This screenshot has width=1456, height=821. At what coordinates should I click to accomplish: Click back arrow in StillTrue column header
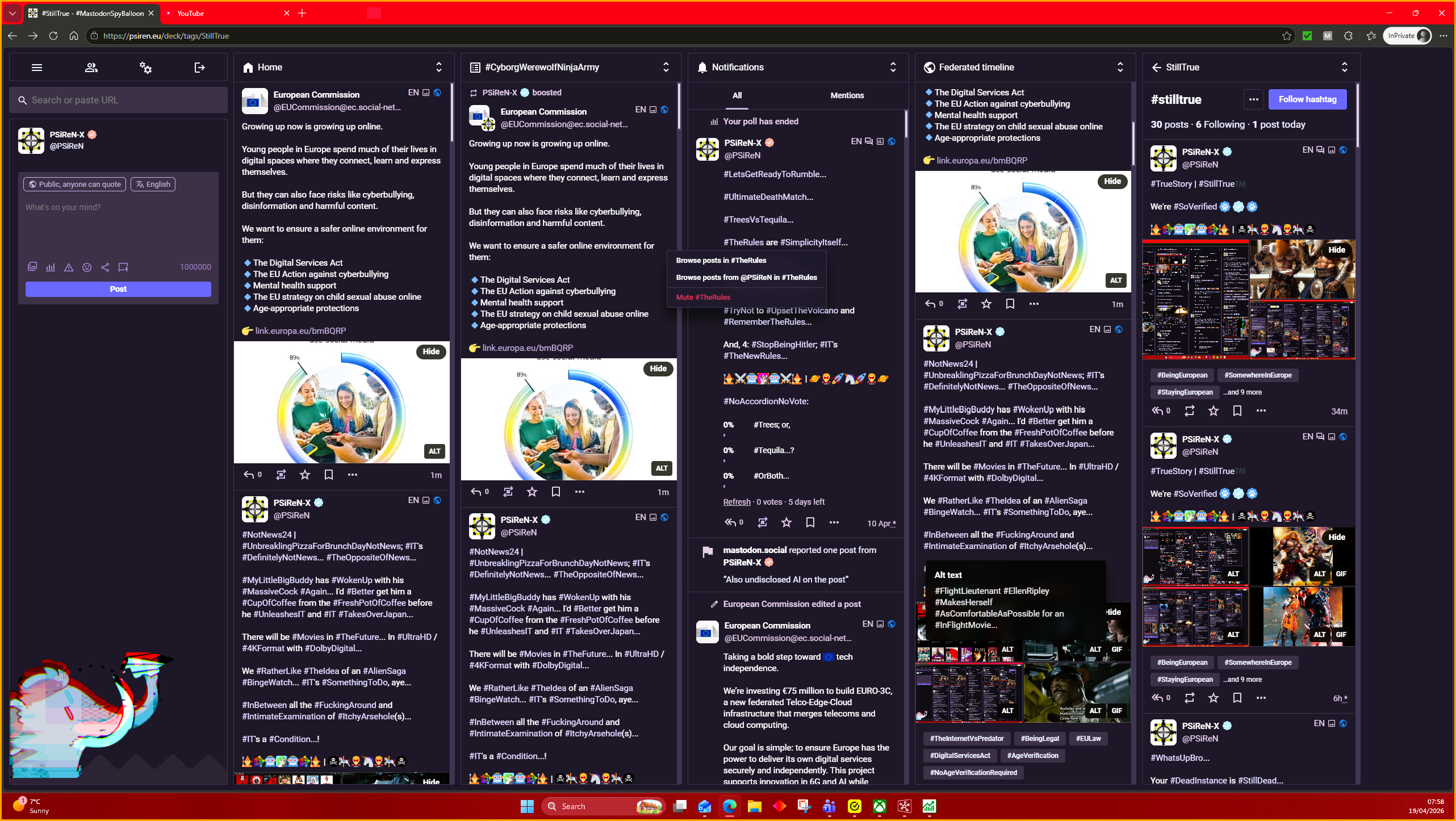point(1156,67)
